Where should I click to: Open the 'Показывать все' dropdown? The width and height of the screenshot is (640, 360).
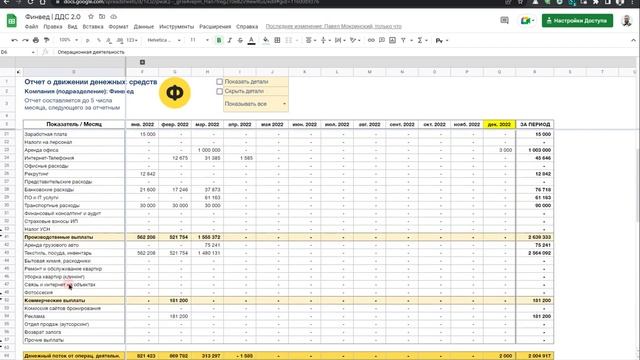256,104
